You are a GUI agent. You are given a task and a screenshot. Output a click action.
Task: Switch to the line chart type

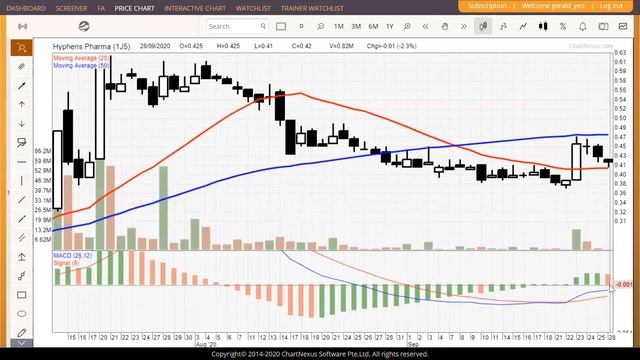coord(523,26)
